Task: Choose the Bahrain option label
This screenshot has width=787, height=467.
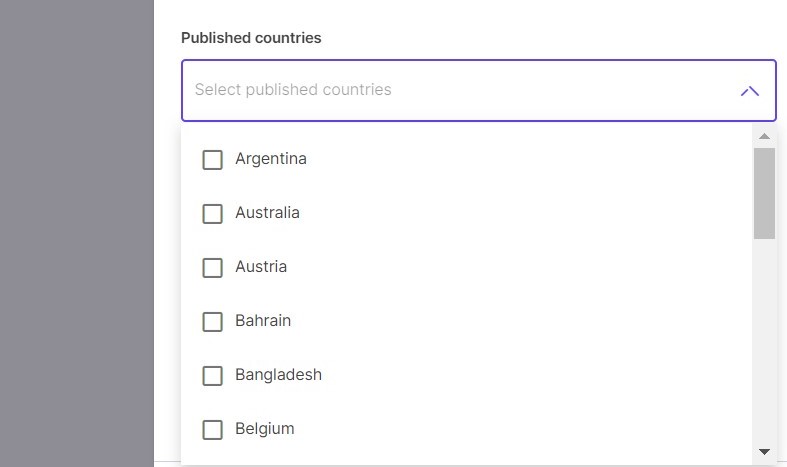Action: 263,320
